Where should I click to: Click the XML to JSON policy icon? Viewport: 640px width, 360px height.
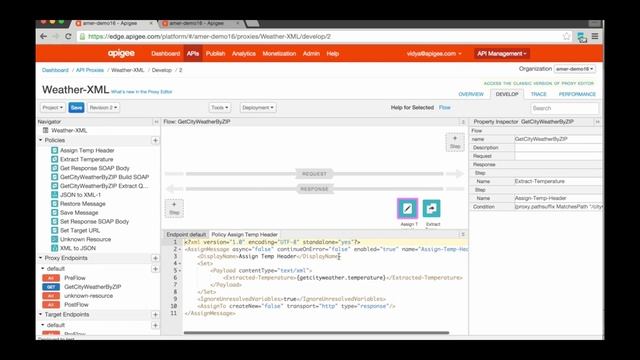pos(55,248)
